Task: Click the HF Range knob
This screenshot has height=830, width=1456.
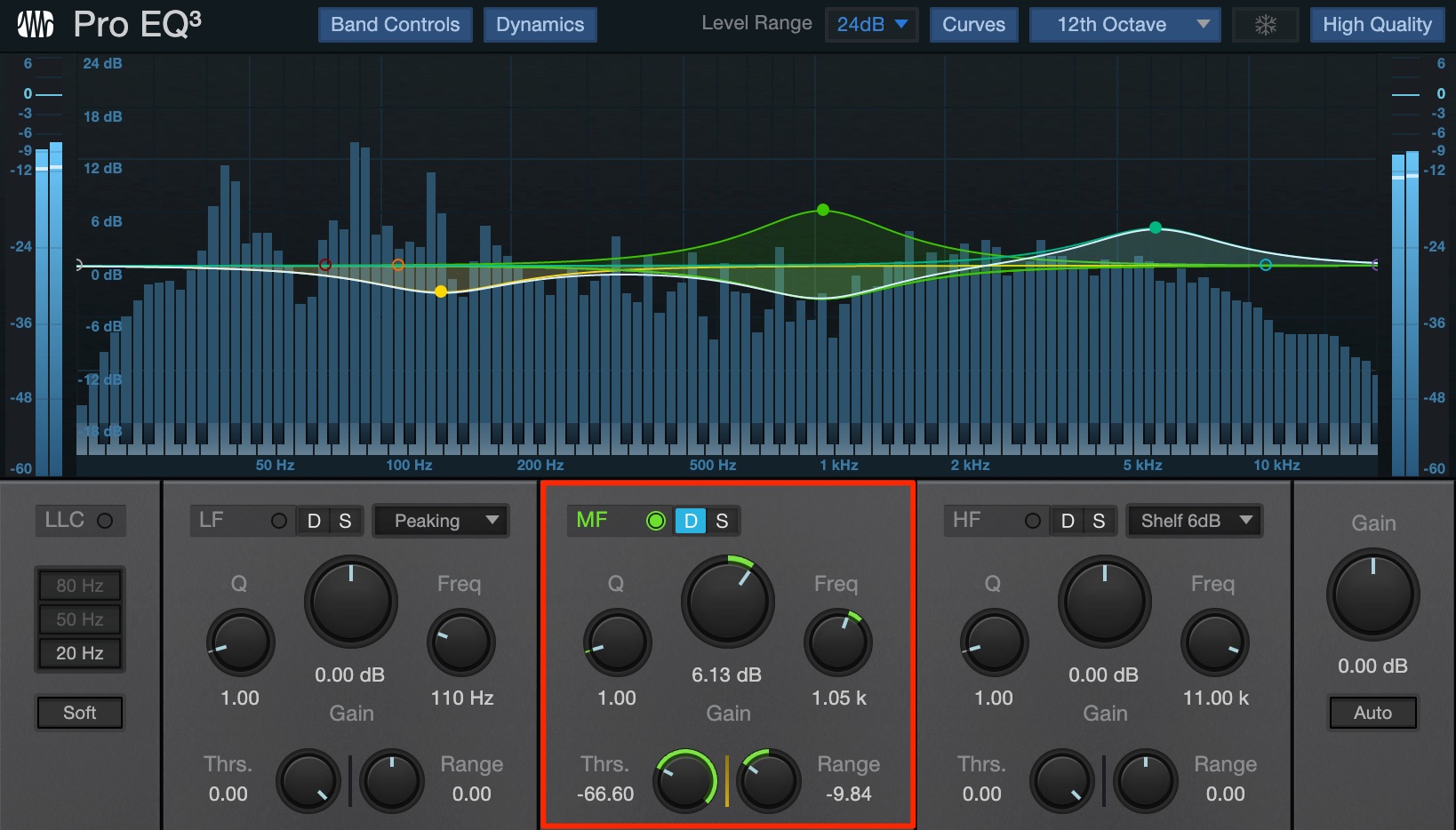Action: pos(1146,781)
